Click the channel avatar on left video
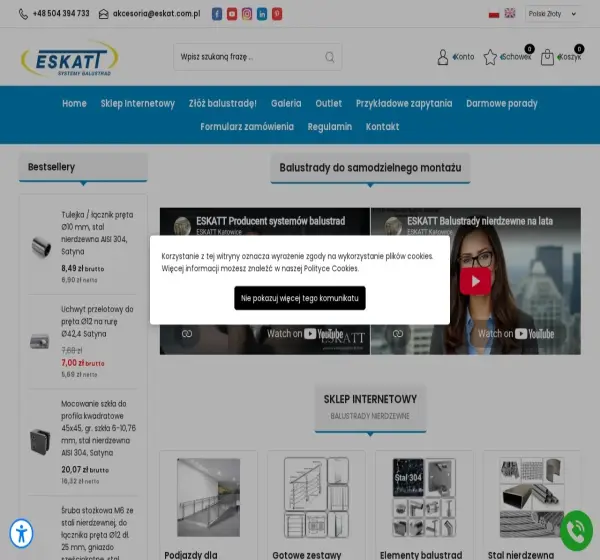Screen dimensions: 600x560 (x=182, y=225)
